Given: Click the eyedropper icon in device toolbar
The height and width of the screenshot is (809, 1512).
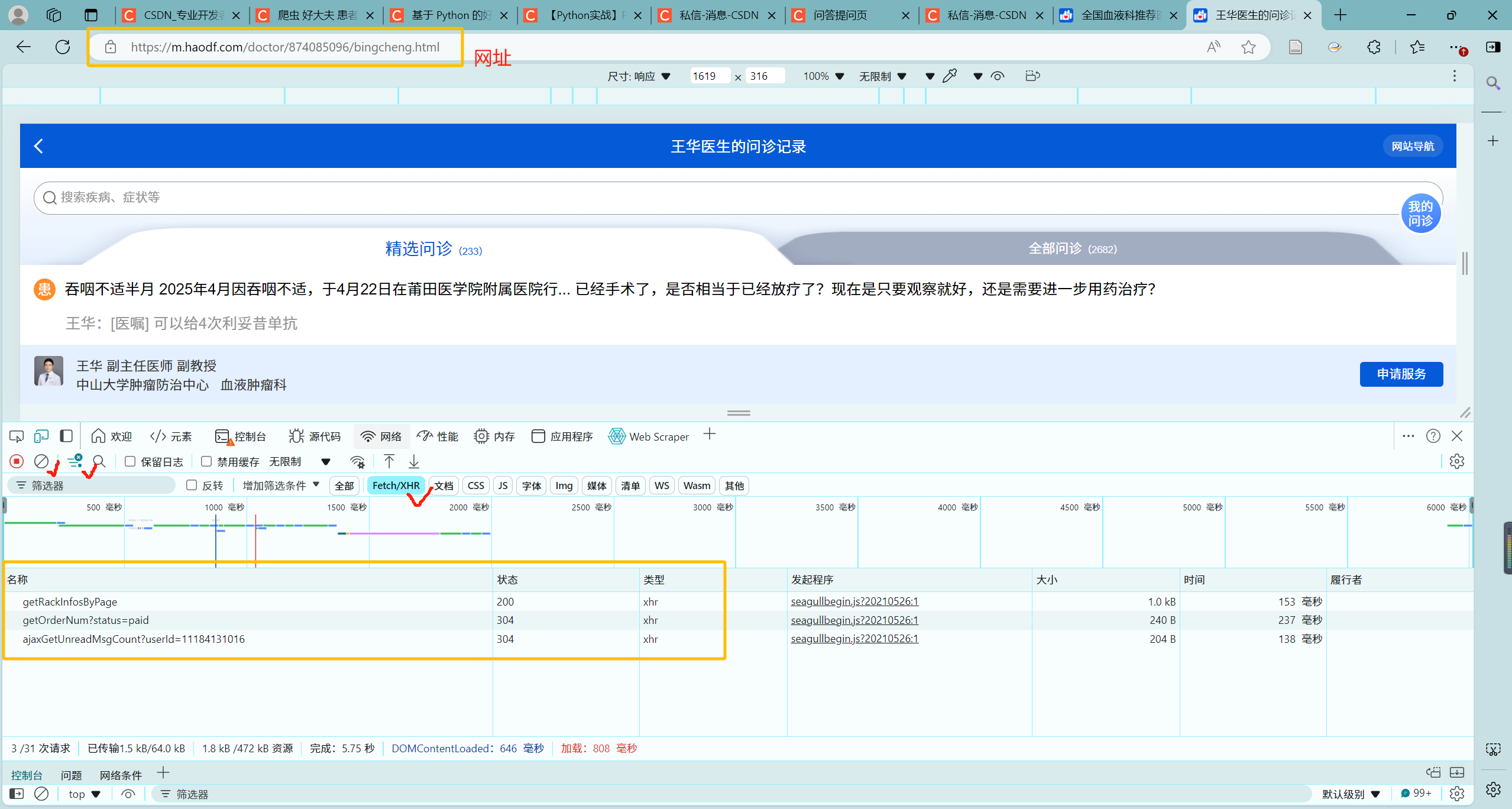Looking at the screenshot, I should pos(950,76).
